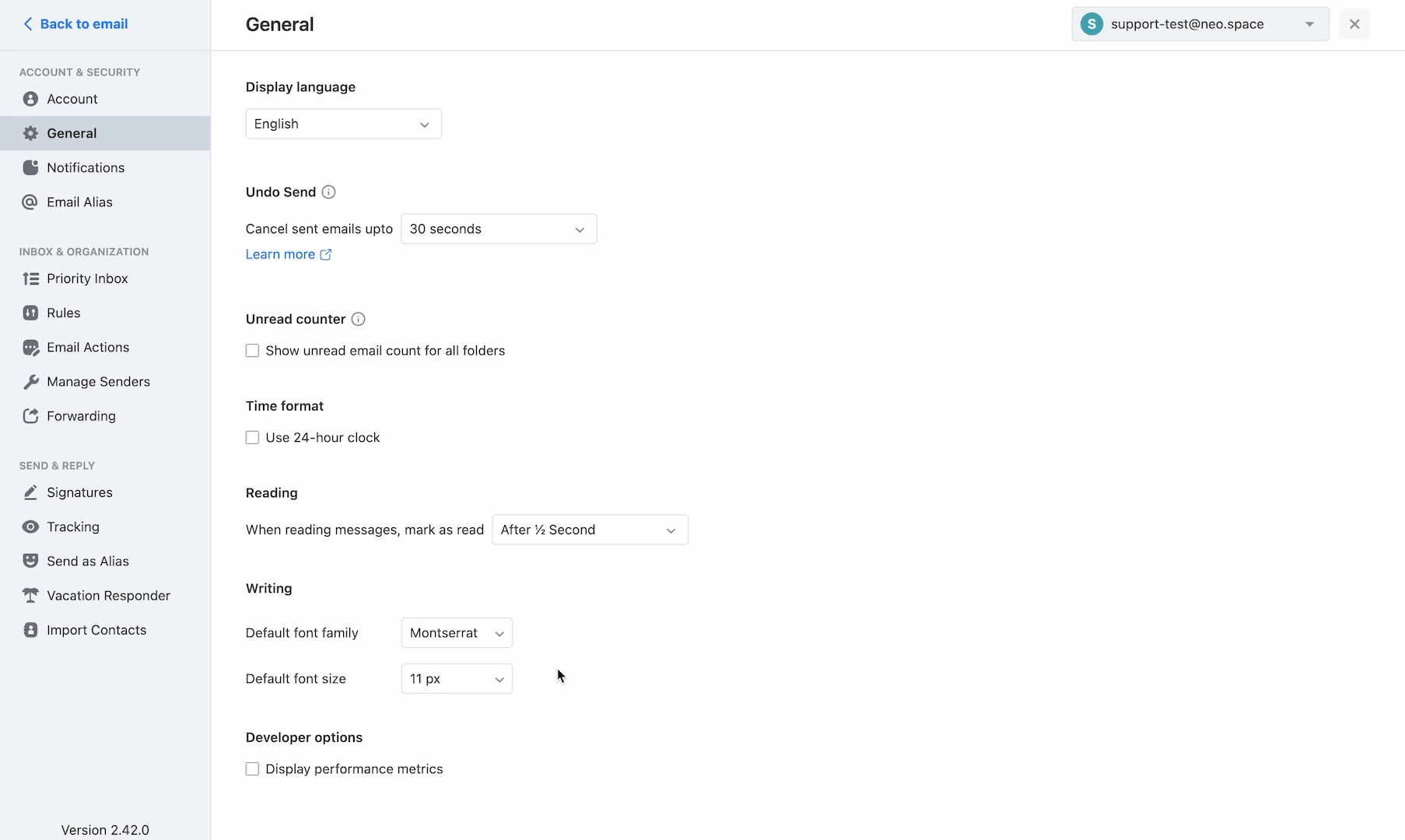Close settings with the X button
The image size is (1405, 840).
coord(1354,24)
